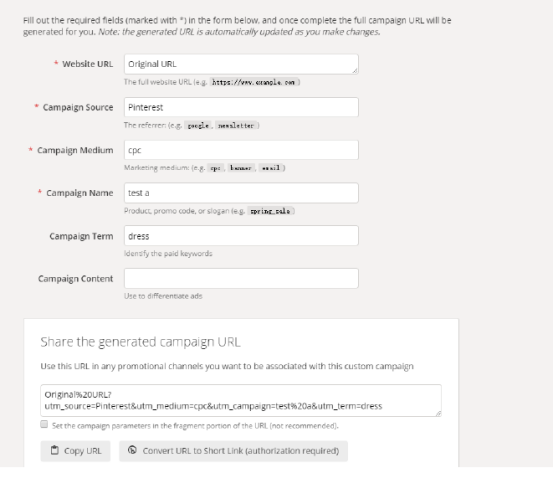Click into the Campaign Medium field
The image size is (554, 478).
tap(241, 150)
